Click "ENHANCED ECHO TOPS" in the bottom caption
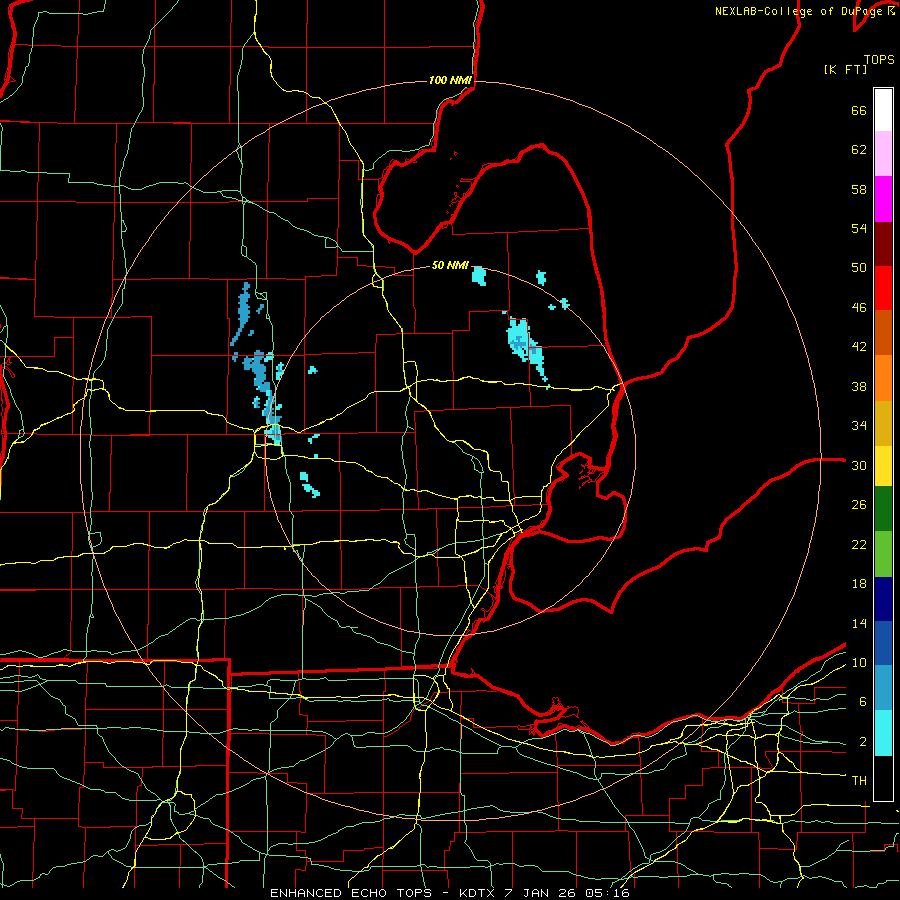 (x=351, y=893)
